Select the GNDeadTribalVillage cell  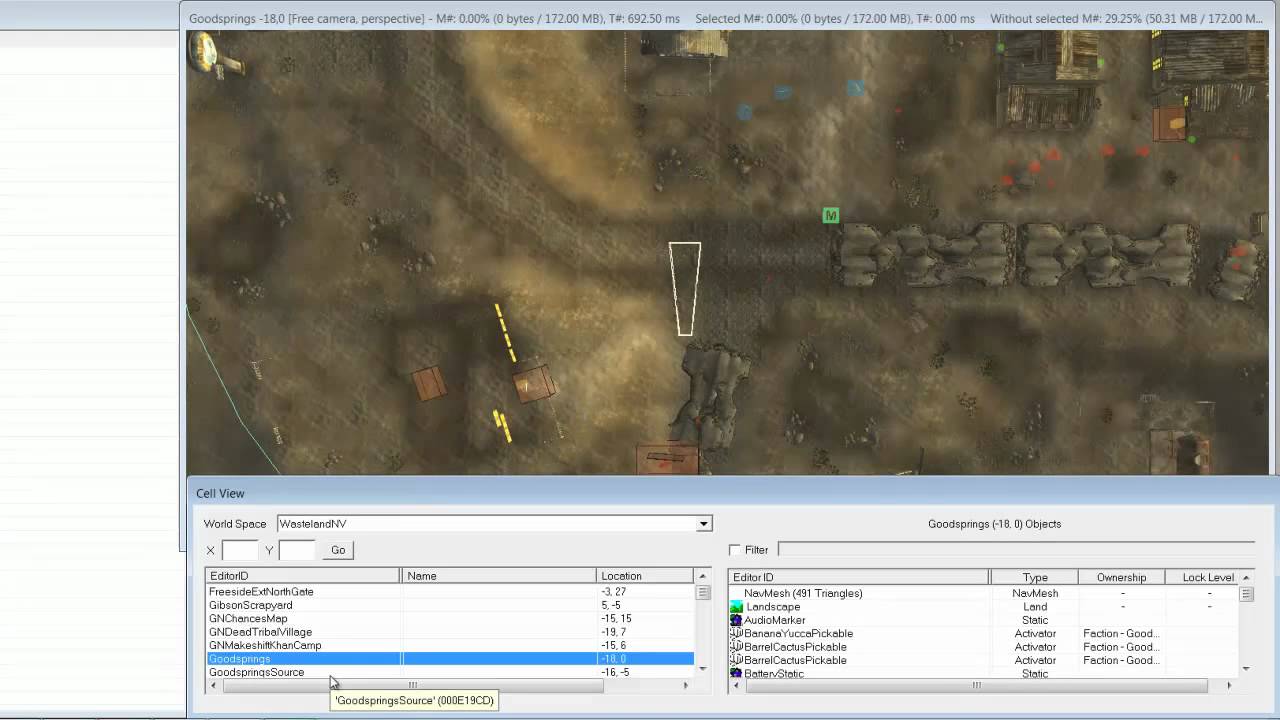(260, 632)
